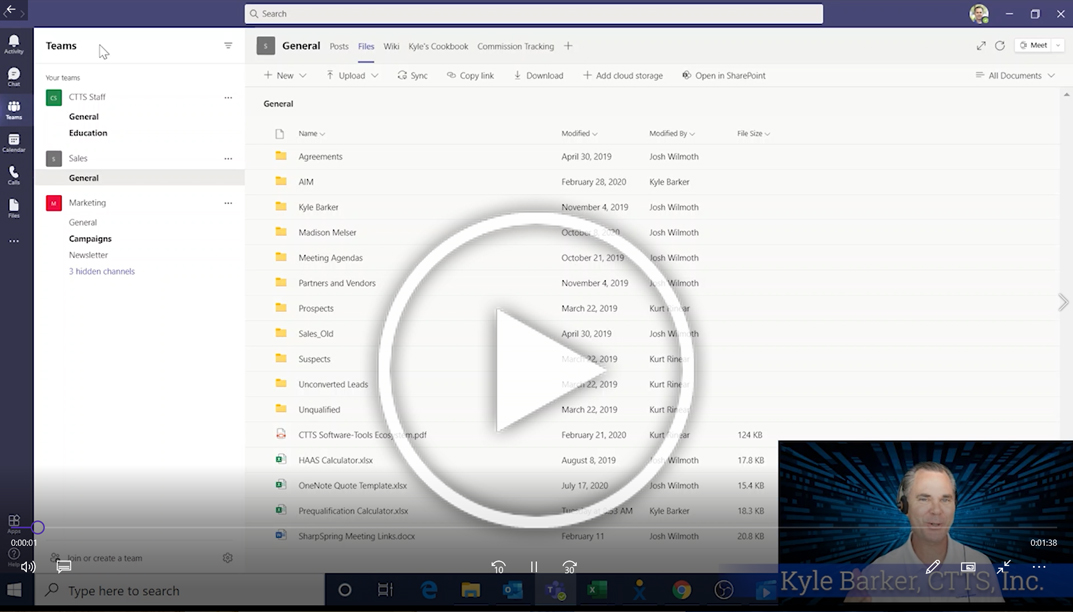1073x612 pixels.
Task: Click the picture-in-picture icon on video
Action: tap(968, 567)
